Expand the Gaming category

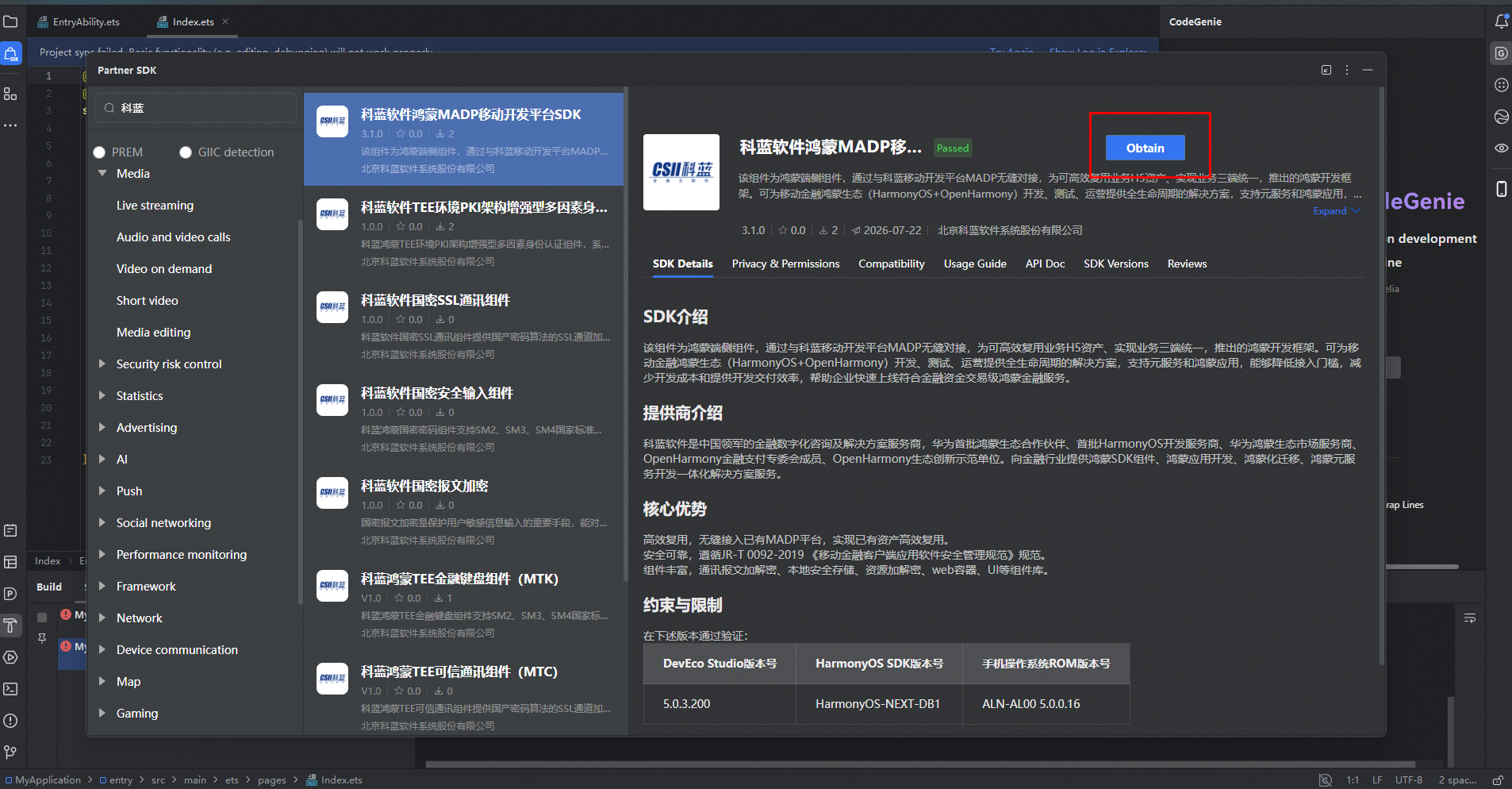102,713
